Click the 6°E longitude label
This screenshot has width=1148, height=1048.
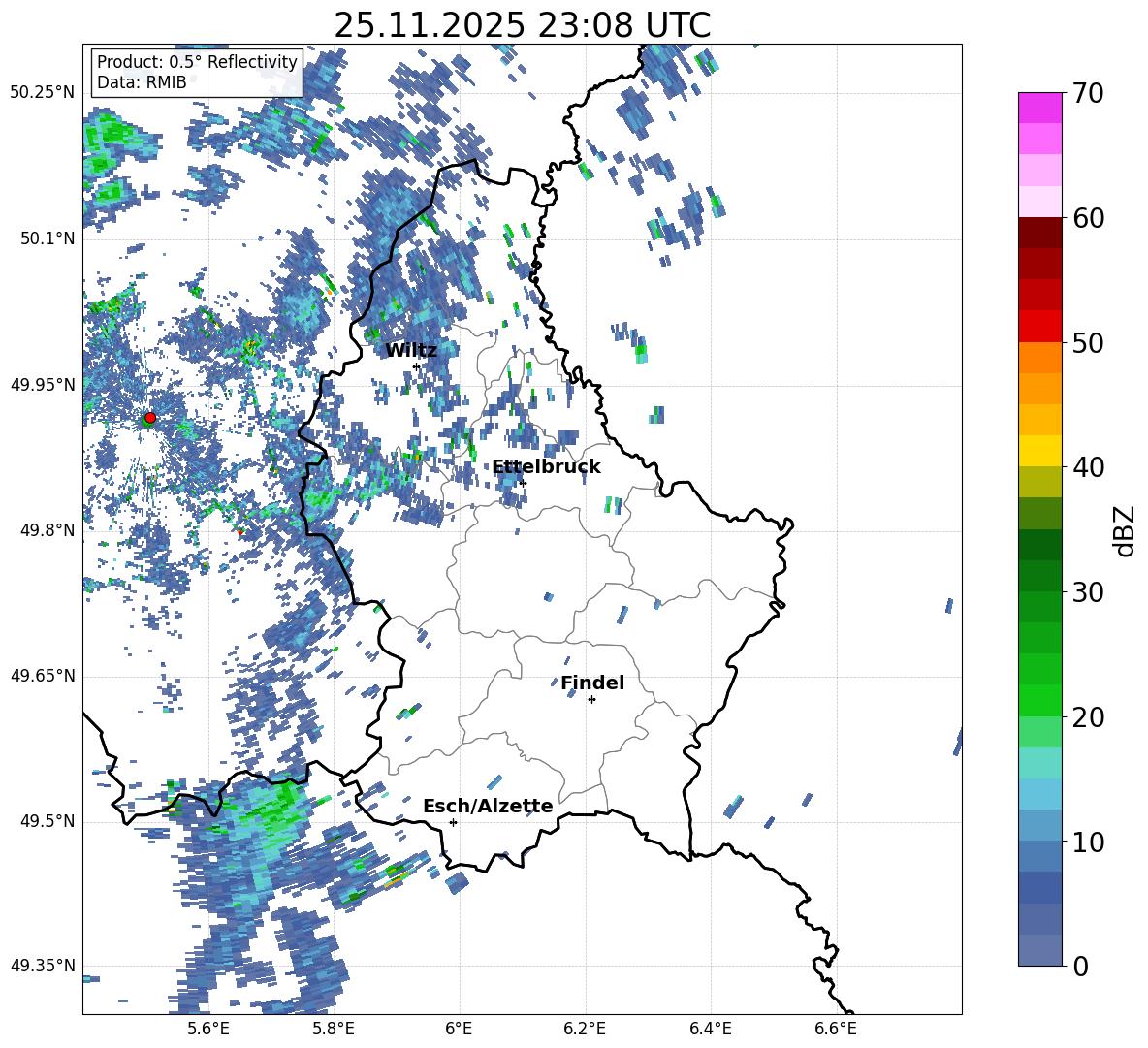(x=459, y=1029)
